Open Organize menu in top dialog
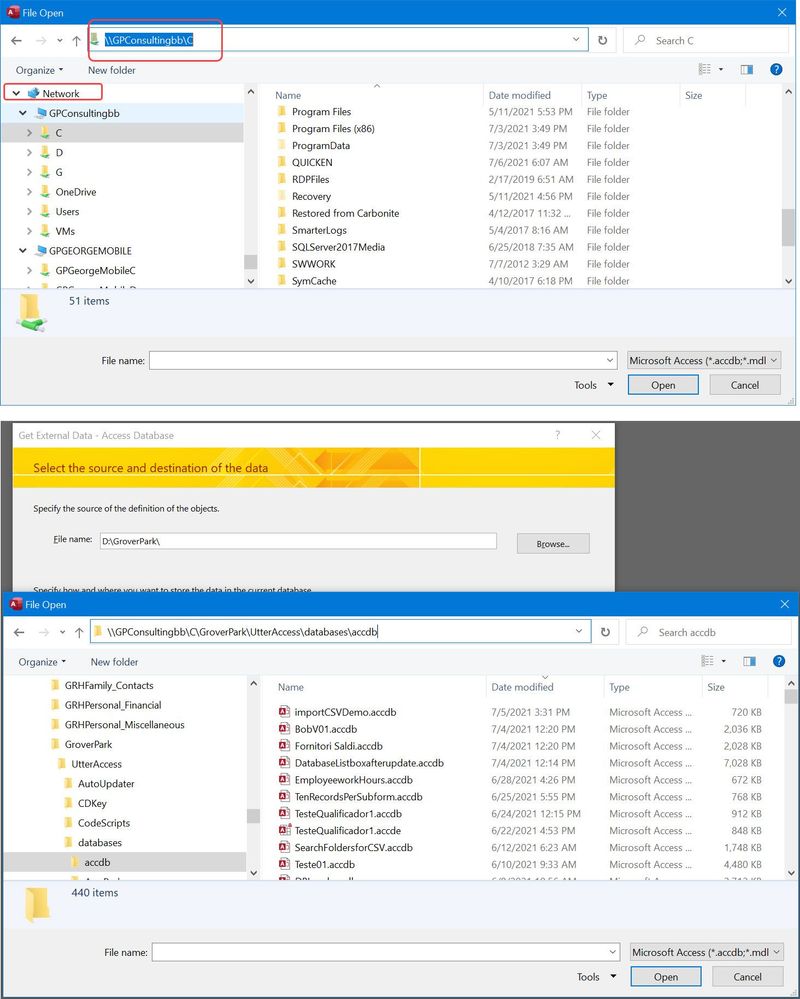 (x=39, y=70)
